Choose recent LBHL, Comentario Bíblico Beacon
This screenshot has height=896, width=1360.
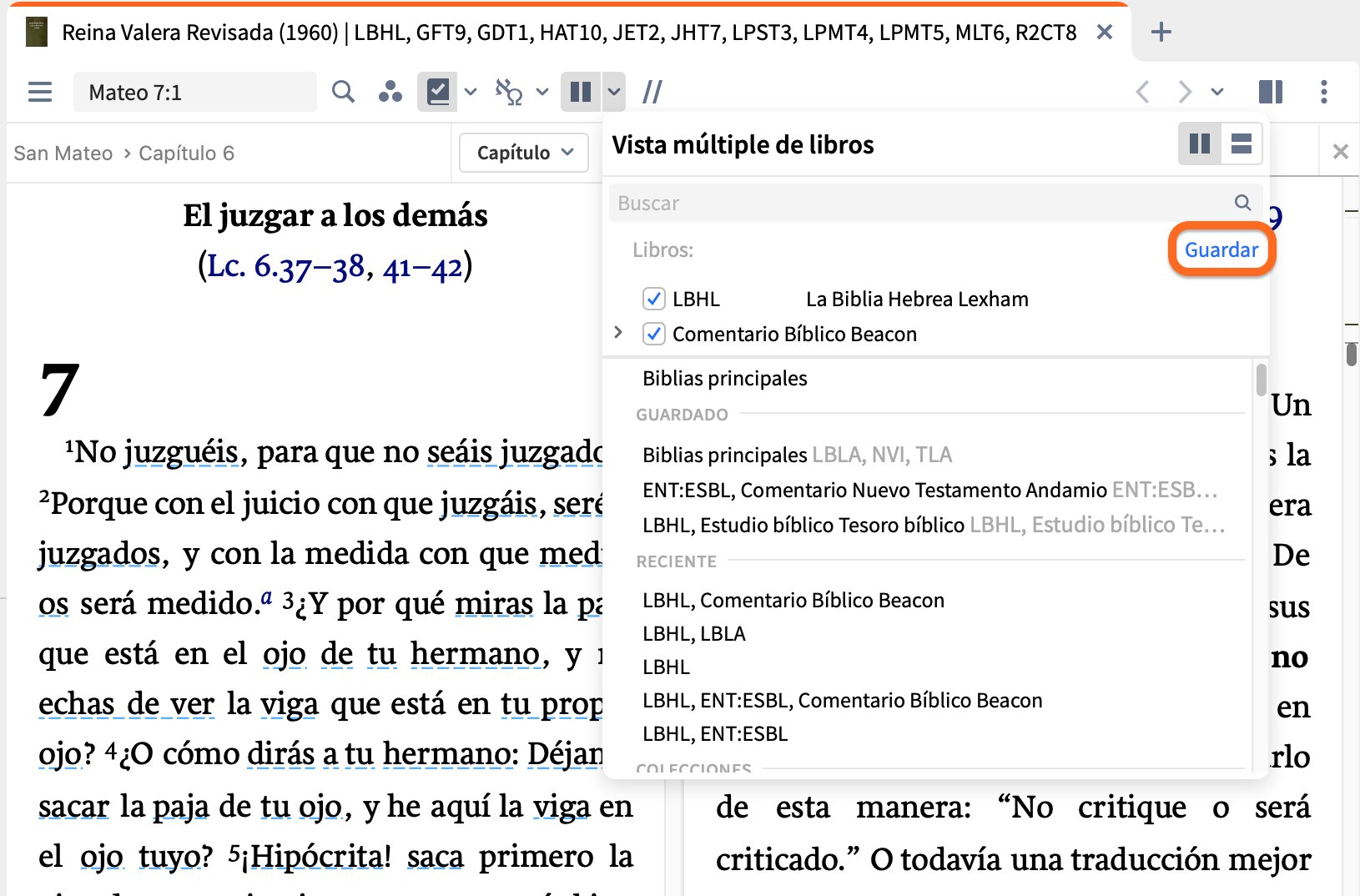pos(793,600)
